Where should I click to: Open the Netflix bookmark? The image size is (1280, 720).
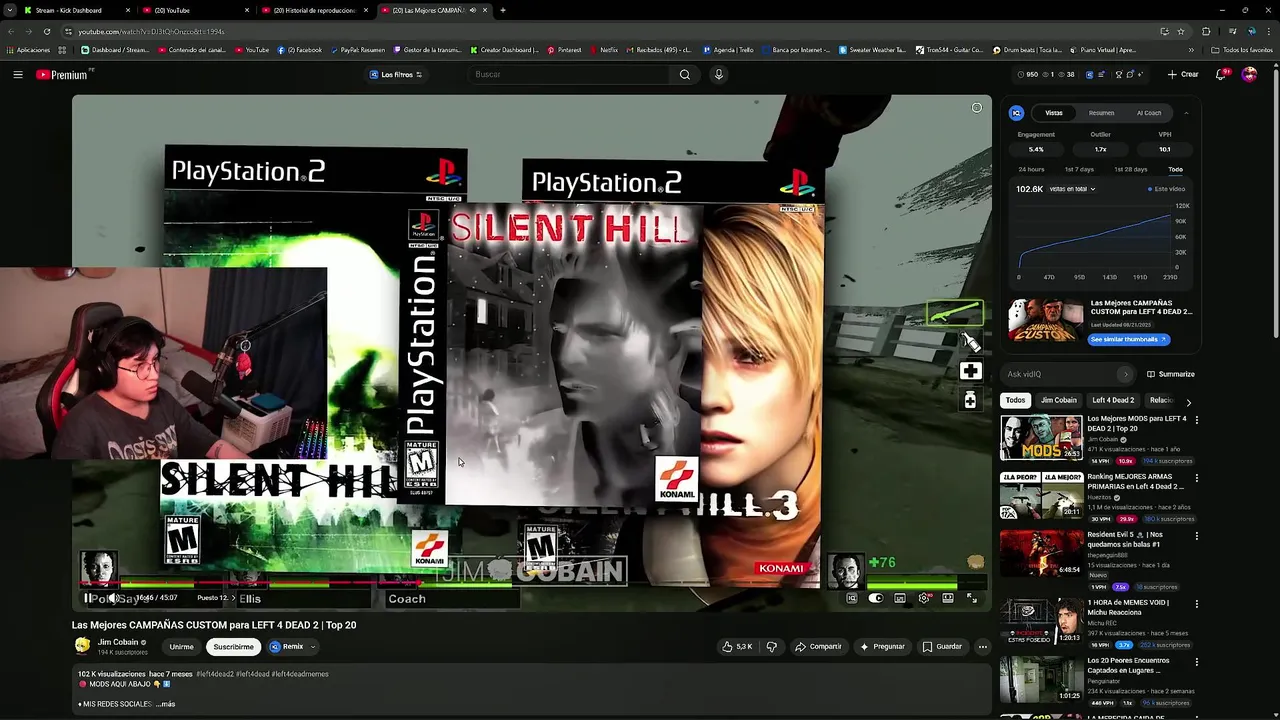click(603, 50)
